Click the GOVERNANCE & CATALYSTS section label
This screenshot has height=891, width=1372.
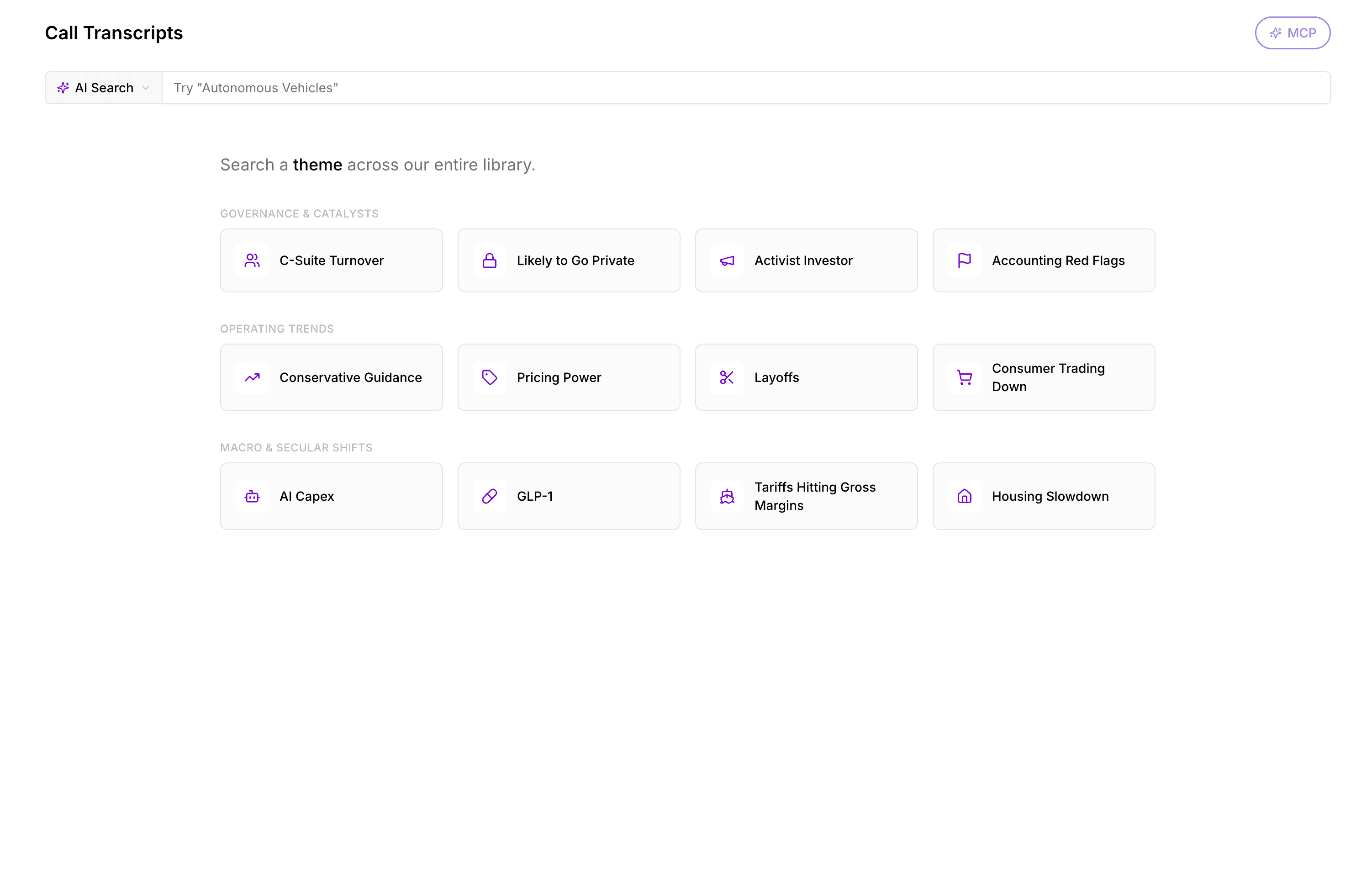(299, 214)
